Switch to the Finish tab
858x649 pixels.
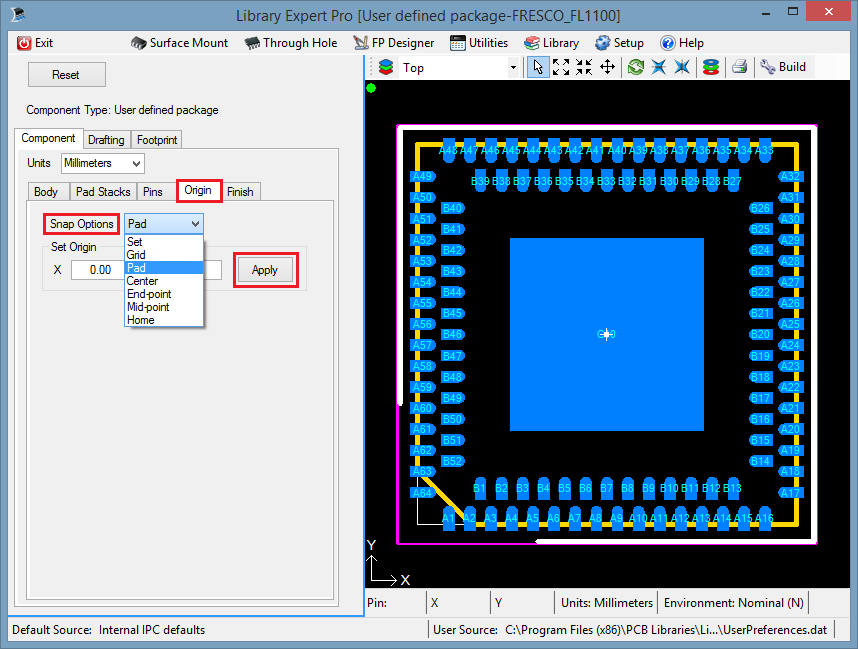[240, 192]
